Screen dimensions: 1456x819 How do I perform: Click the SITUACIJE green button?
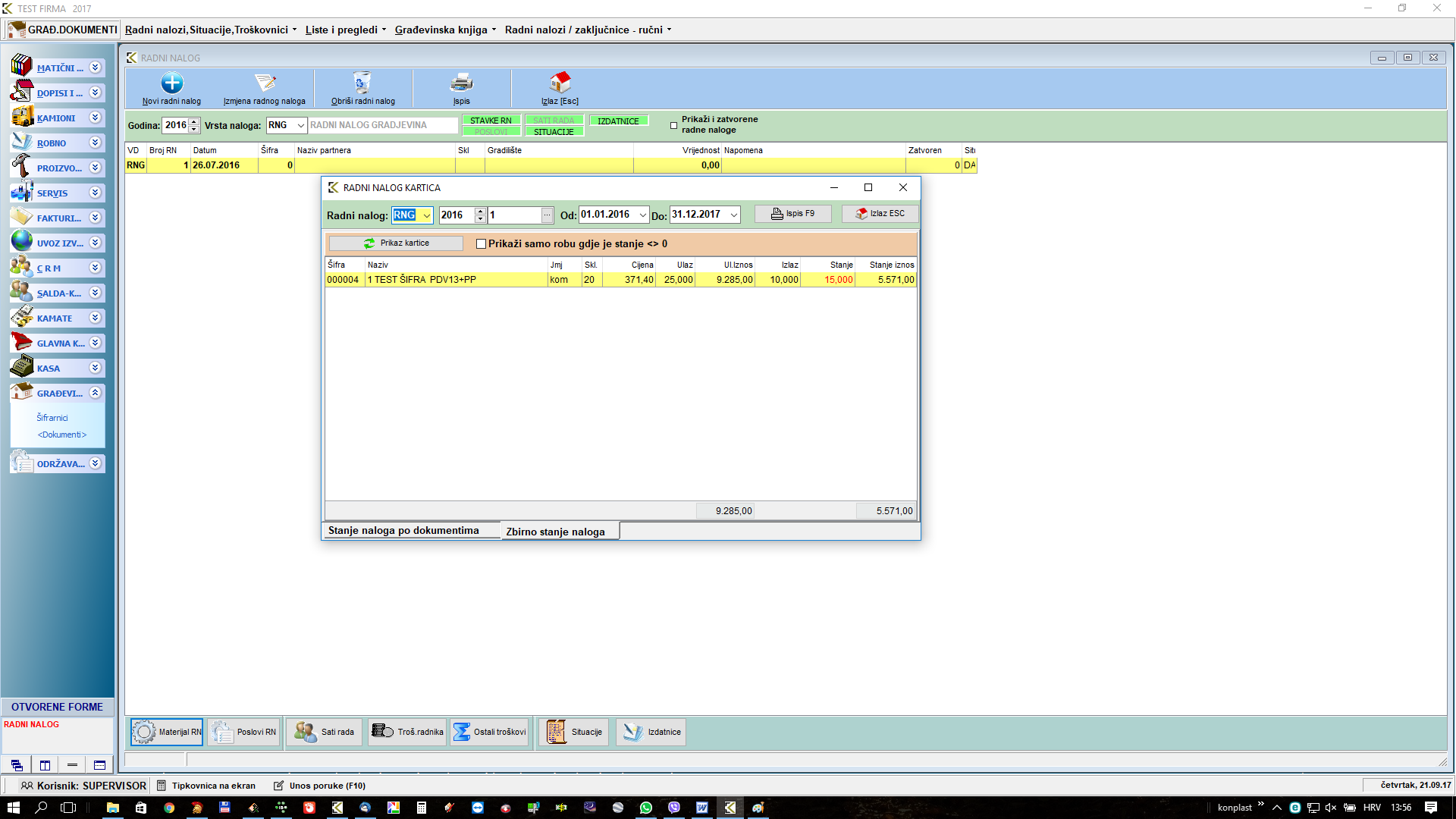(x=554, y=132)
